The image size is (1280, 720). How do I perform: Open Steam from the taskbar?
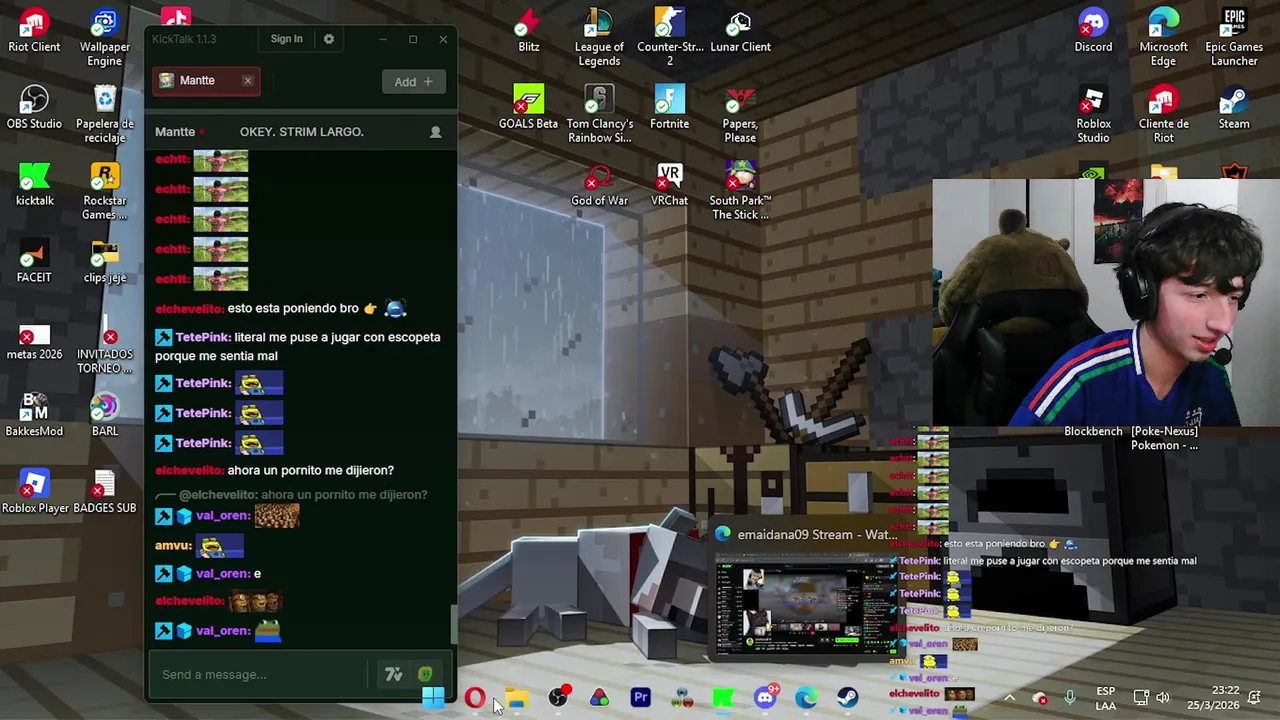pyautogui.click(x=848, y=698)
